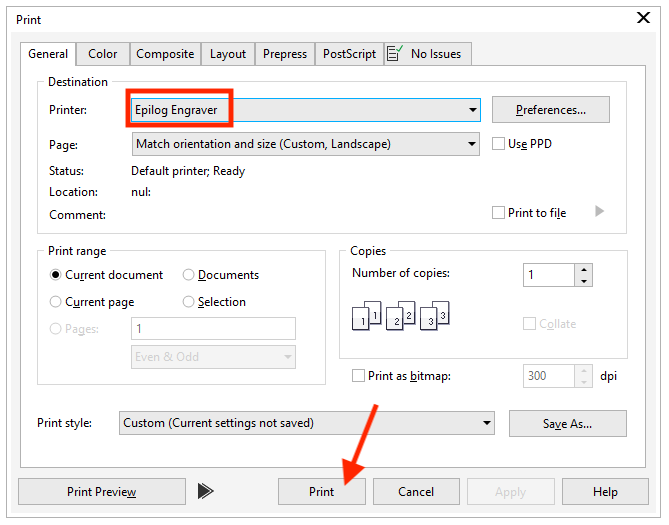Open the Color tab

pyautogui.click(x=102, y=54)
